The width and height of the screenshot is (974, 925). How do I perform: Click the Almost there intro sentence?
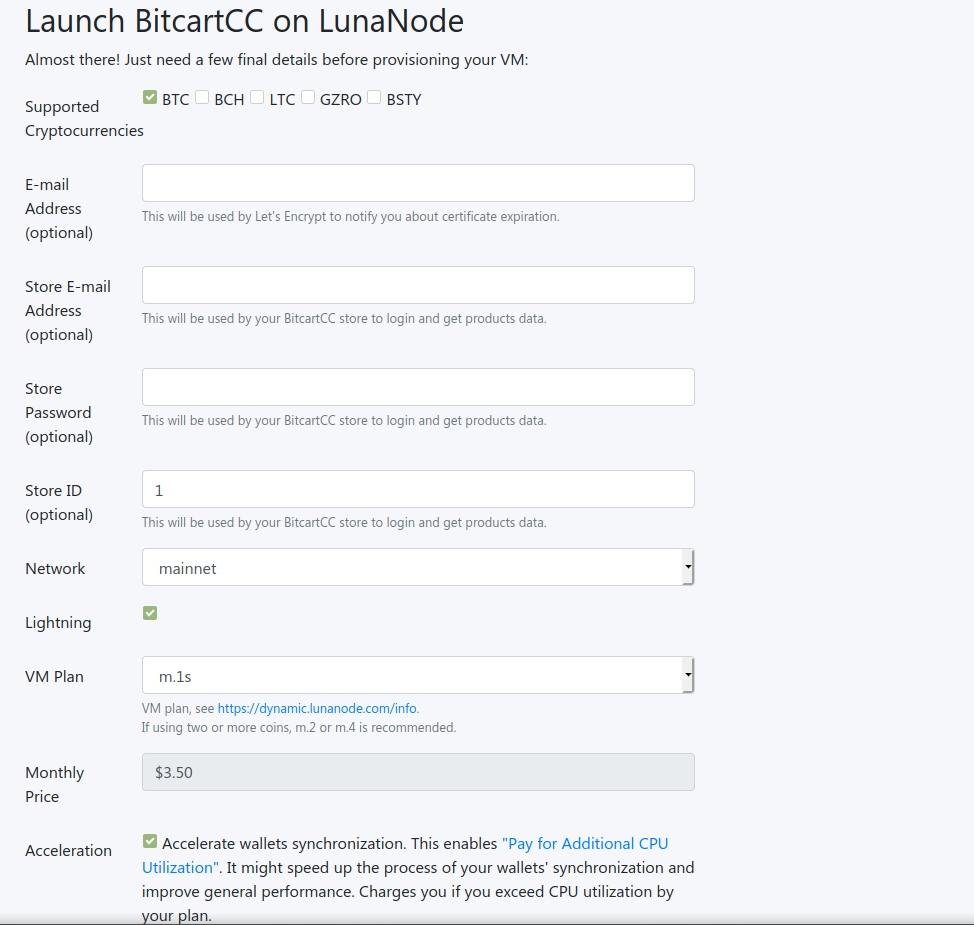click(276, 60)
